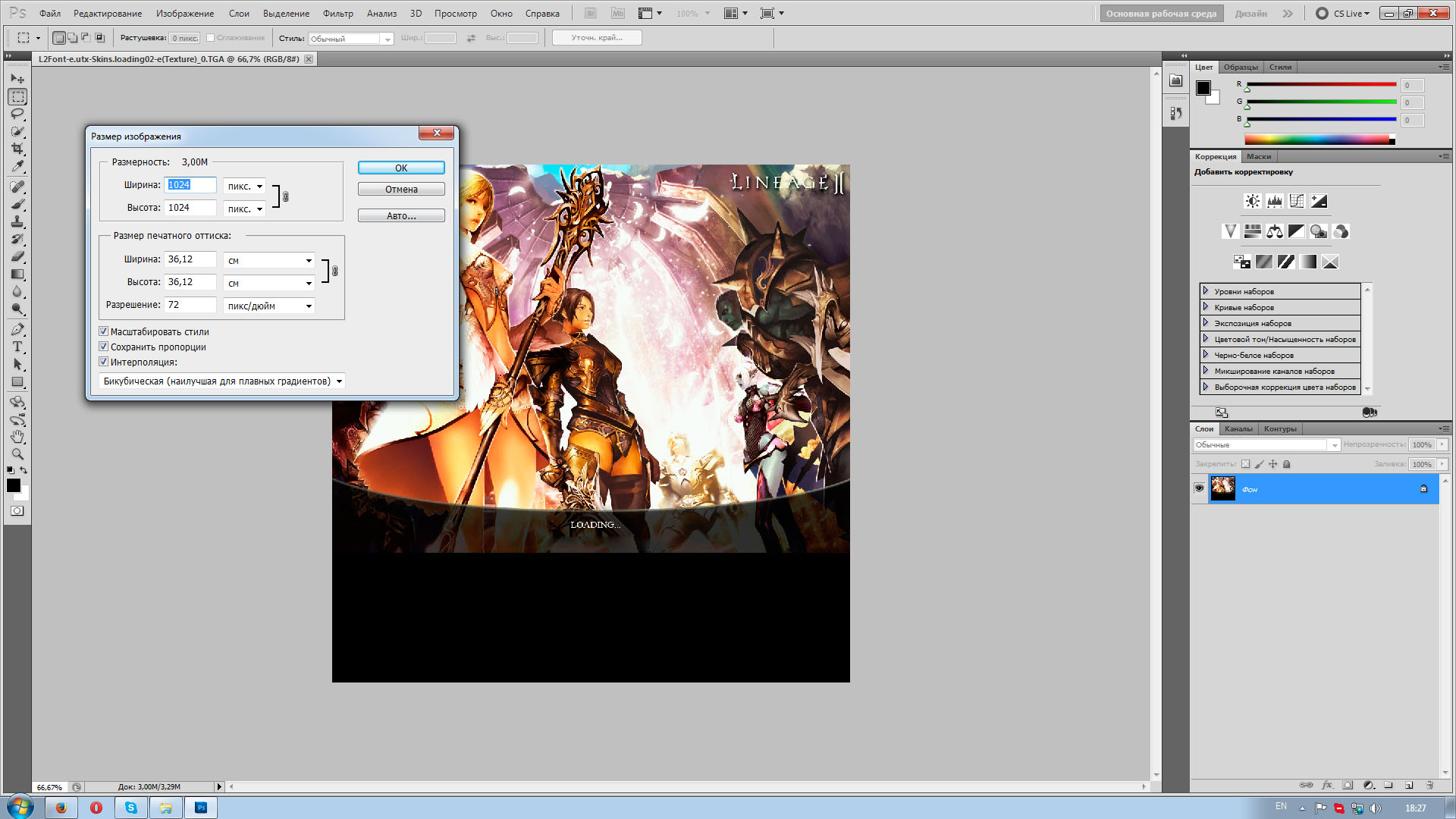Open pixel width unit dropdown
This screenshot has width=1456, height=819.
point(245,186)
